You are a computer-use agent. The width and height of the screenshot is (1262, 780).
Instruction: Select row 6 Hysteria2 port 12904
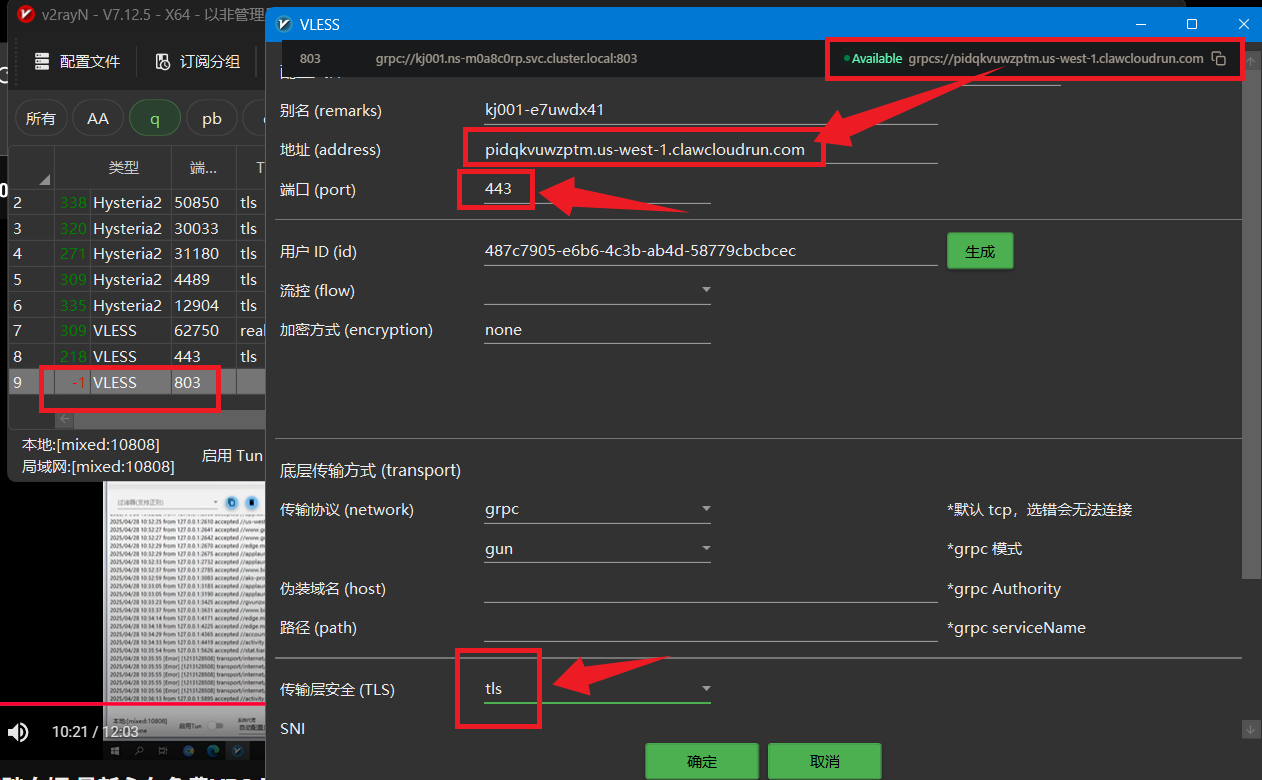coord(137,305)
